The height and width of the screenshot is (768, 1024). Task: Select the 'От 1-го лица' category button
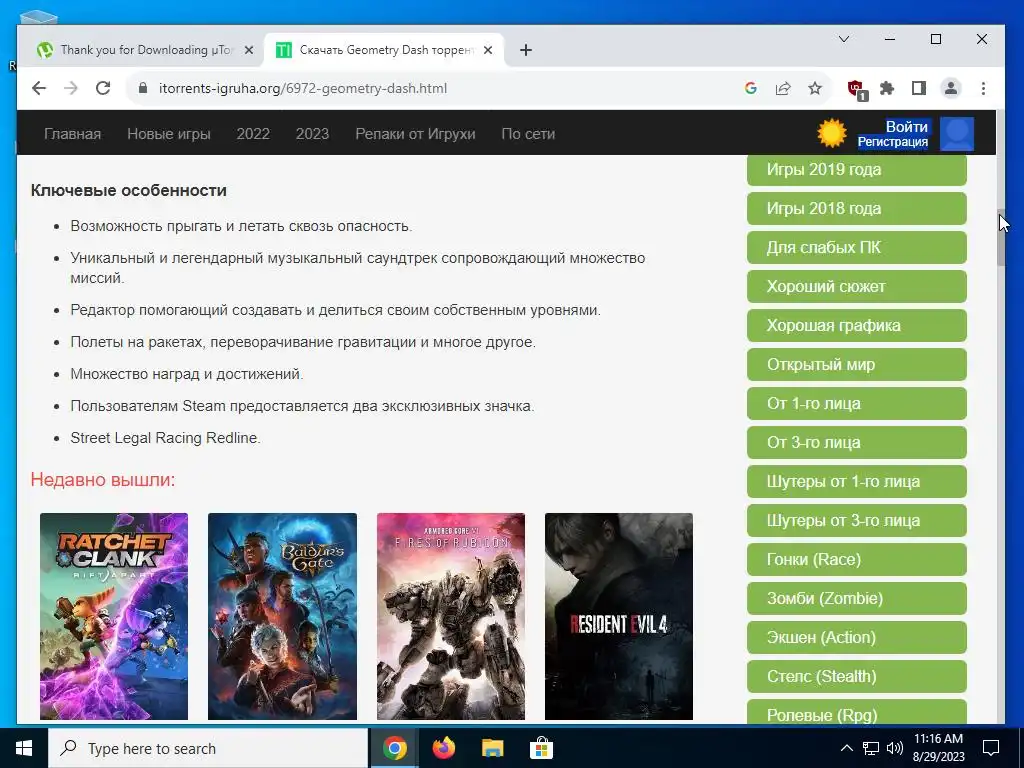(856, 404)
